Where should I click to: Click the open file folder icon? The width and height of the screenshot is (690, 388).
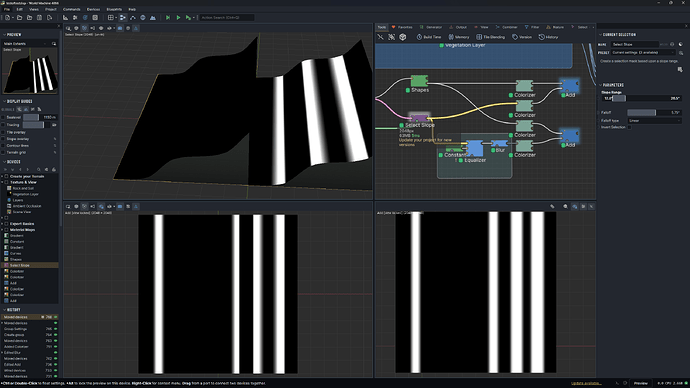point(19,18)
